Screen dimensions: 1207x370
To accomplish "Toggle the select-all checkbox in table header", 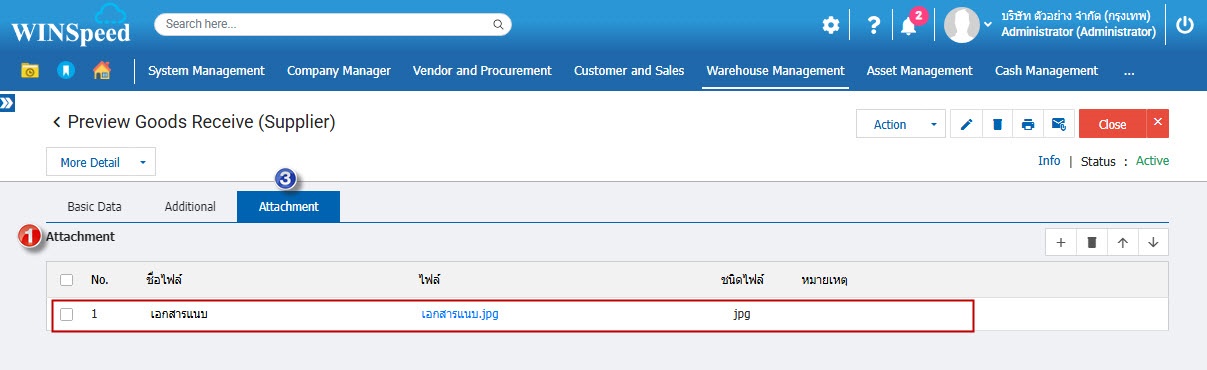I will tap(67, 280).
